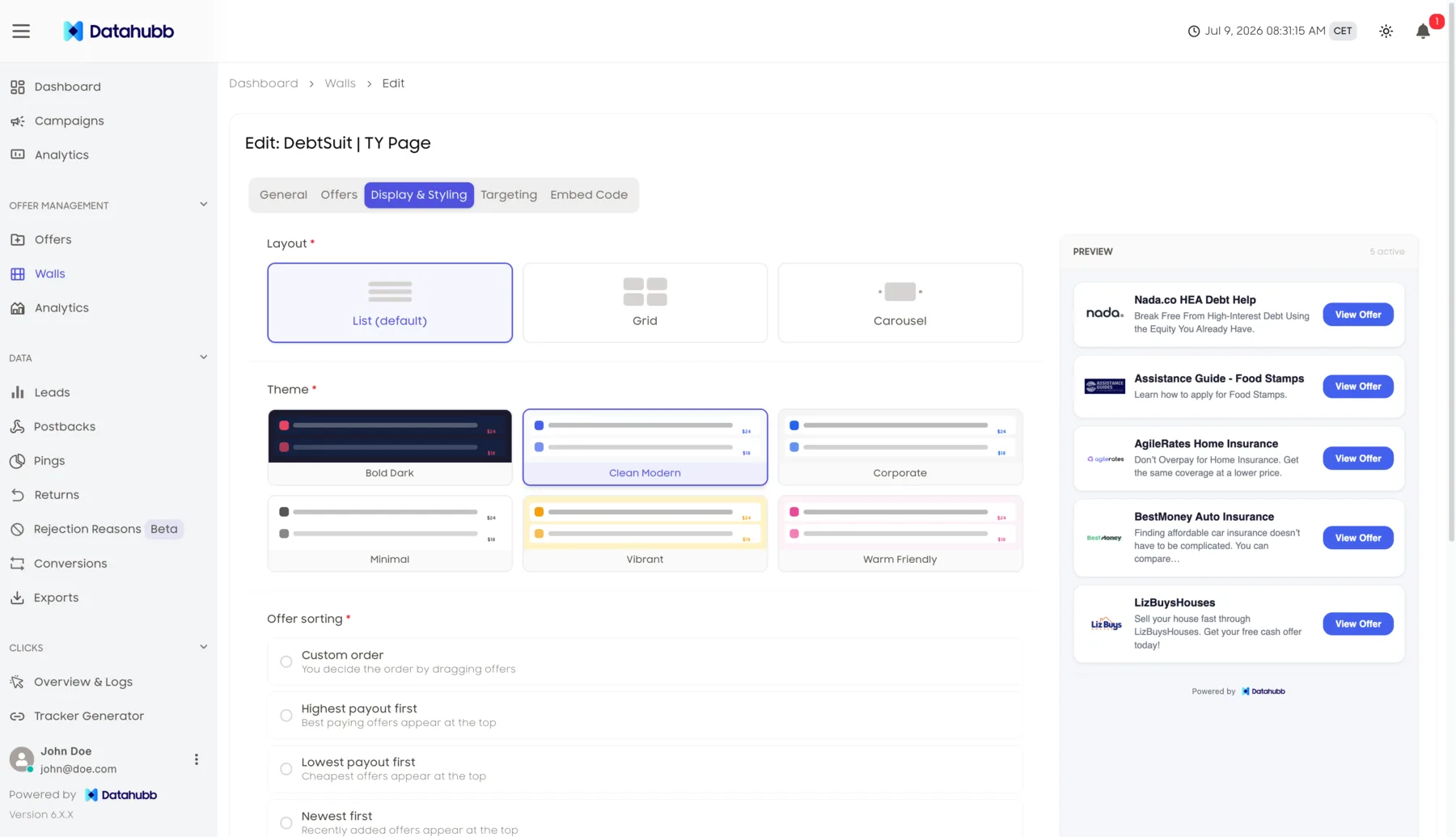1456x837 pixels.
Task: Click the Datahubb logo in header
Action: [x=119, y=31]
